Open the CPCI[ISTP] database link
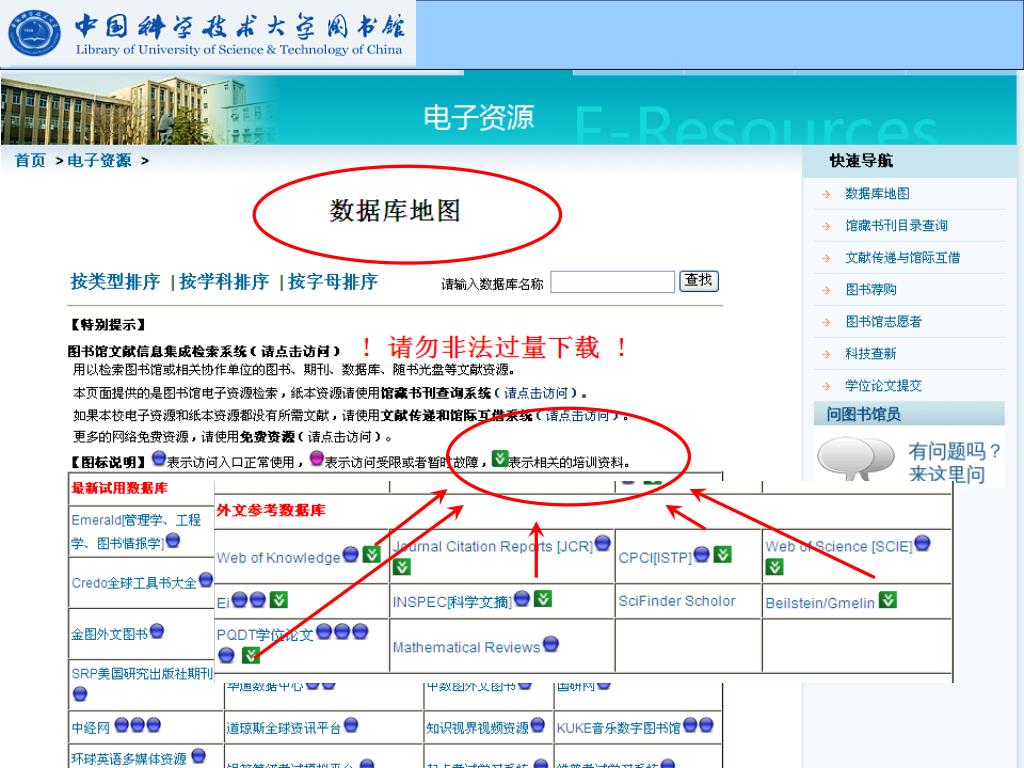Image resolution: width=1024 pixels, height=768 pixels. click(655, 558)
